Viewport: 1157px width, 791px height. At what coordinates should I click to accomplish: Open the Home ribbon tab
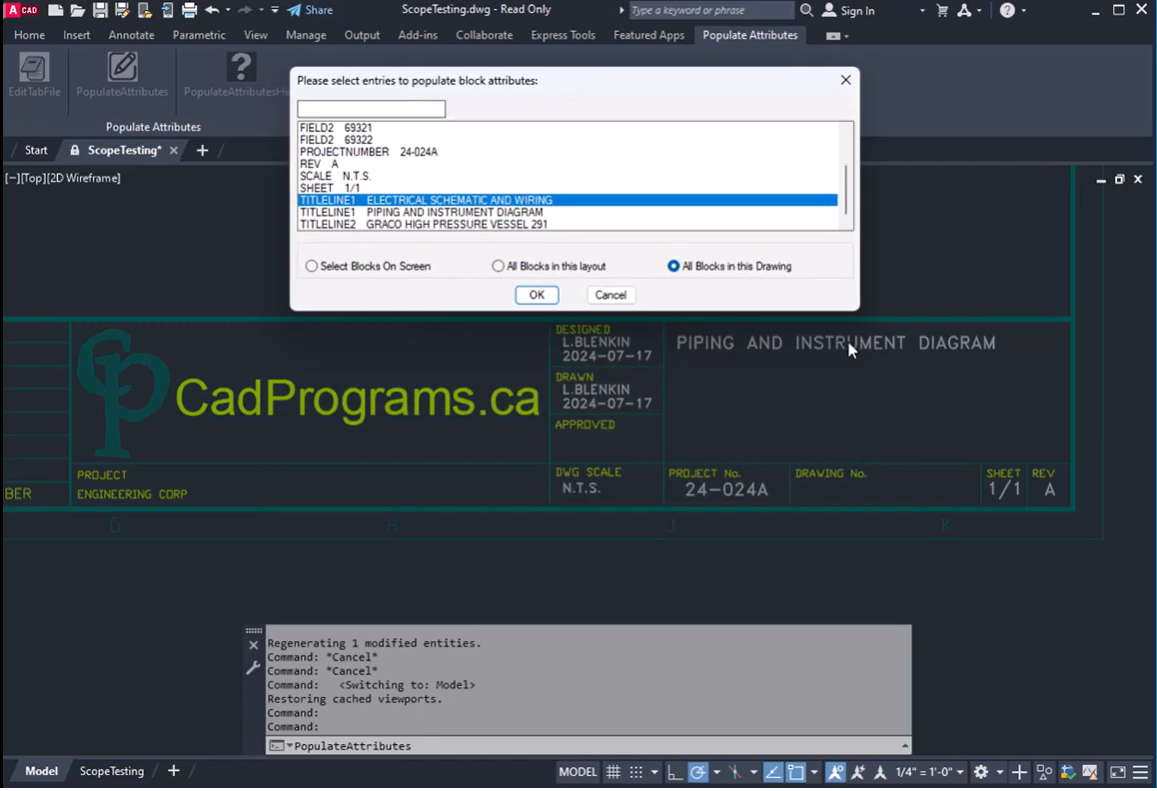[x=30, y=35]
